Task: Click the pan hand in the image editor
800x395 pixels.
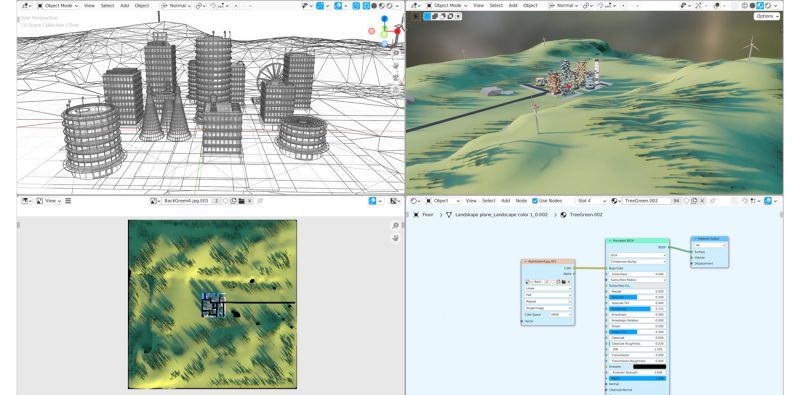Action: coord(395,238)
